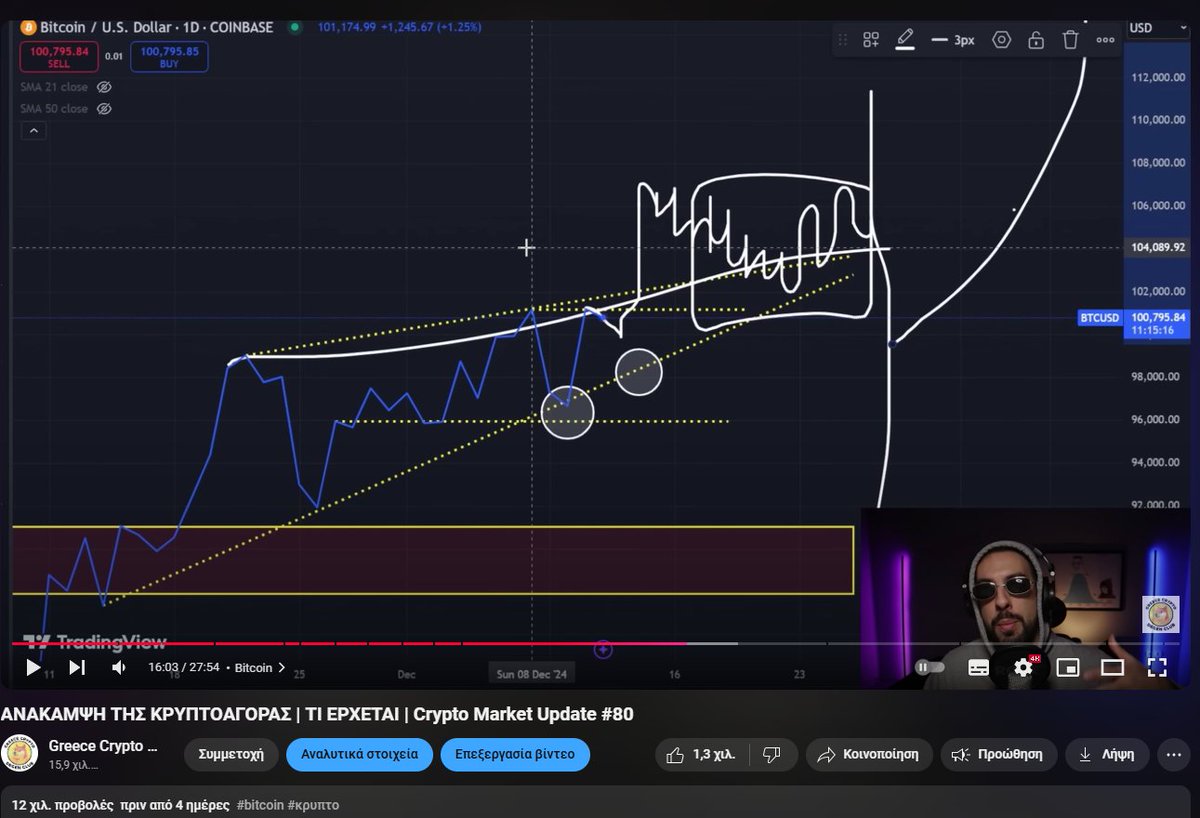This screenshot has width=1200, height=818.
Task: Toggle autoplay switch in player
Action: click(929, 667)
